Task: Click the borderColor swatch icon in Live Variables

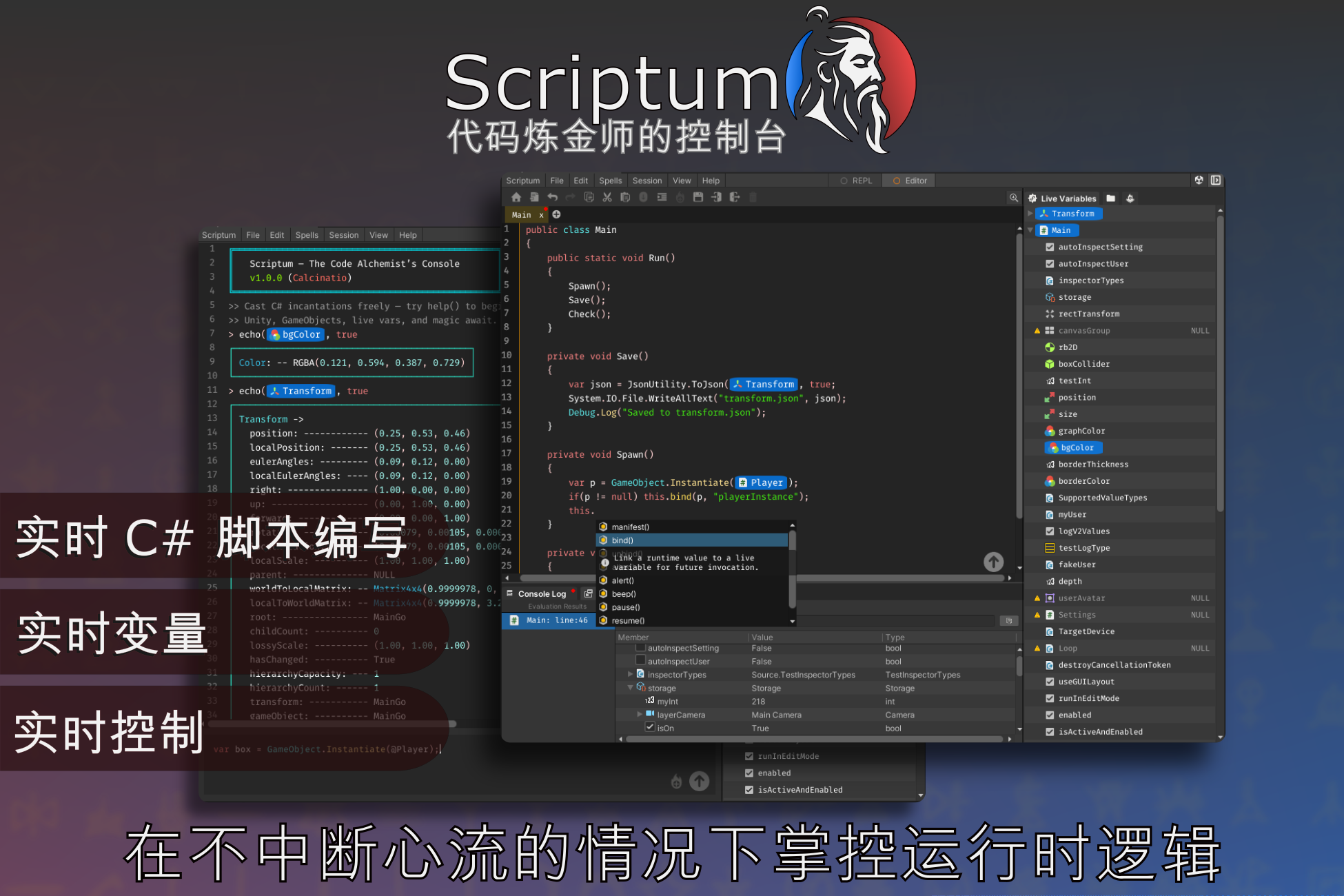Action: click(x=1050, y=481)
